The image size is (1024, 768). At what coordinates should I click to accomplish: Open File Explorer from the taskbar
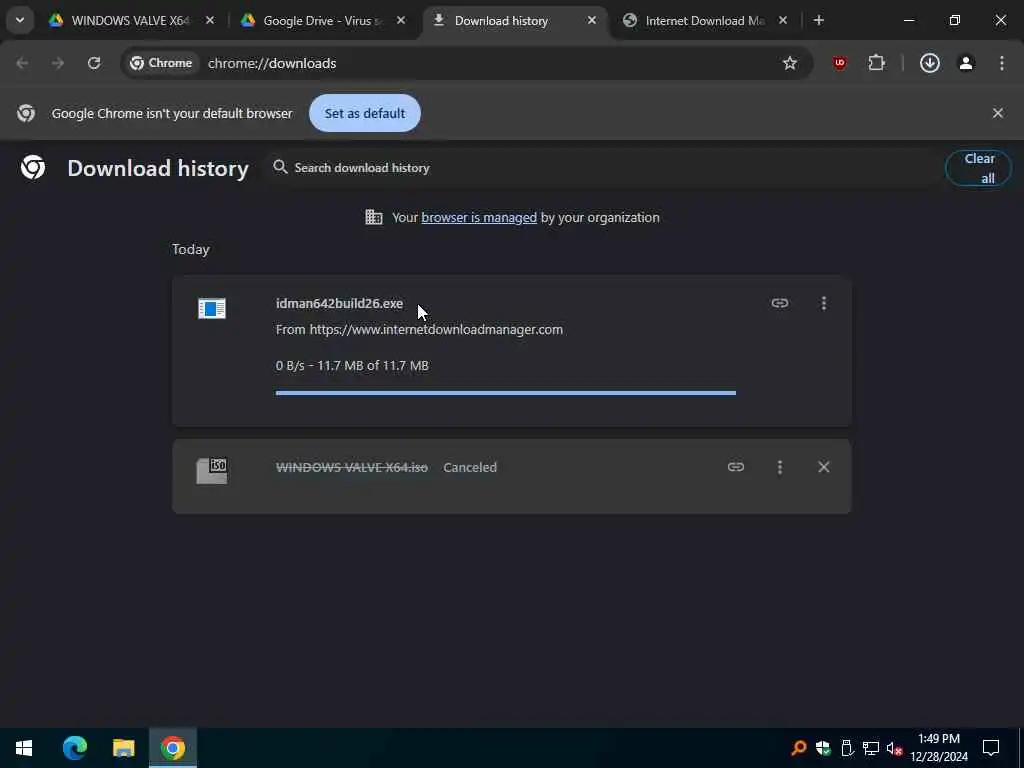point(123,748)
